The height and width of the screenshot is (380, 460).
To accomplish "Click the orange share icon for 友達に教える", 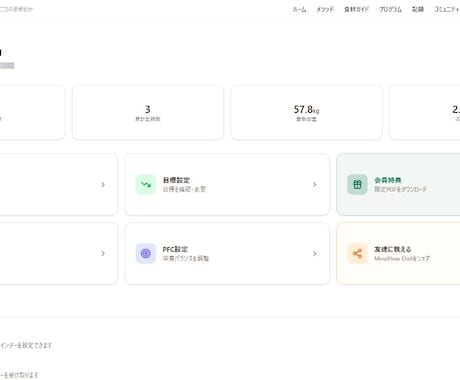I will pos(357,253).
